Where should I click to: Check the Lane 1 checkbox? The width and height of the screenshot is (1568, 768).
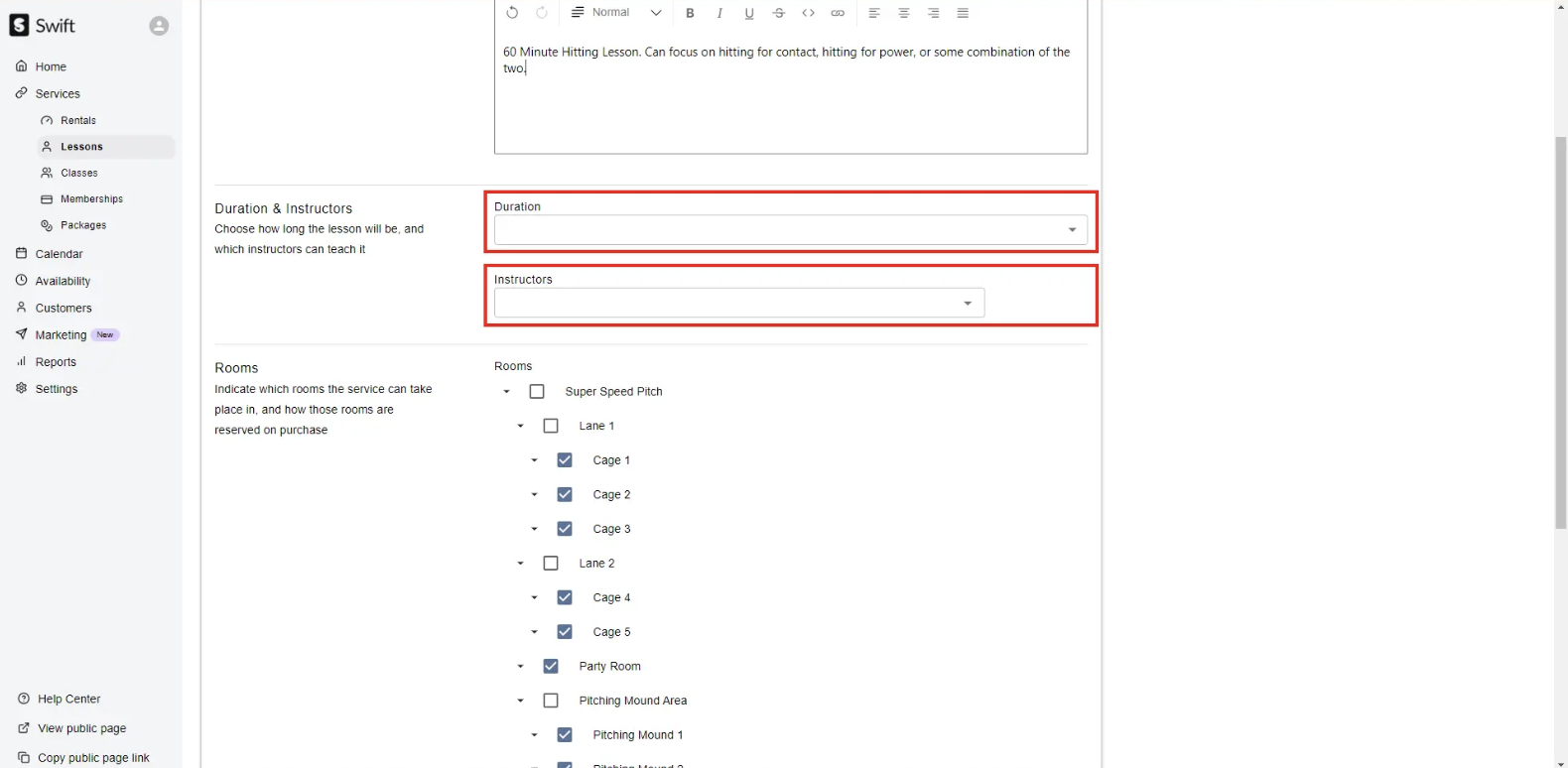[551, 426]
